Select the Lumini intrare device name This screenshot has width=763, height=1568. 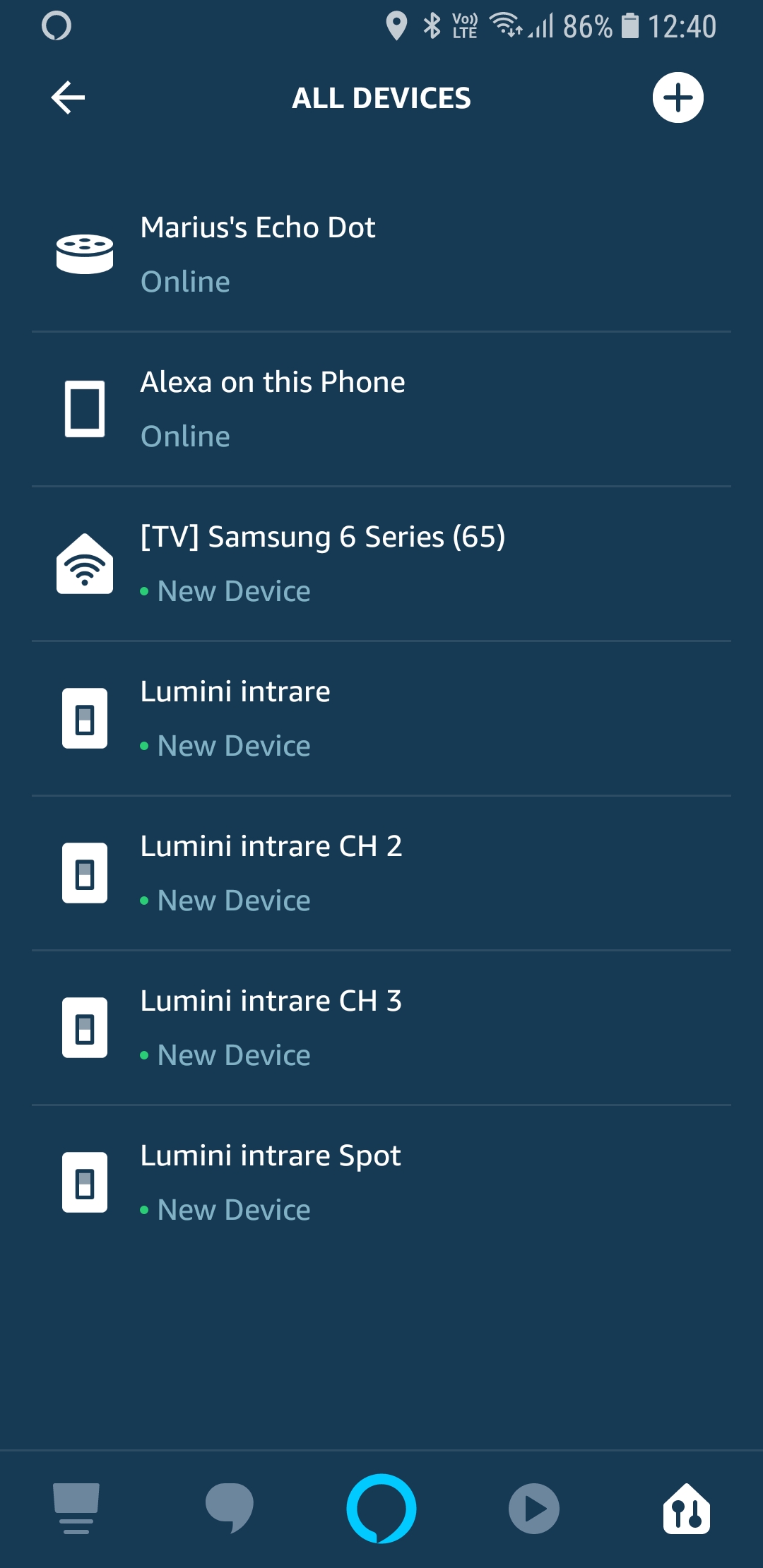(x=235, y=691)
